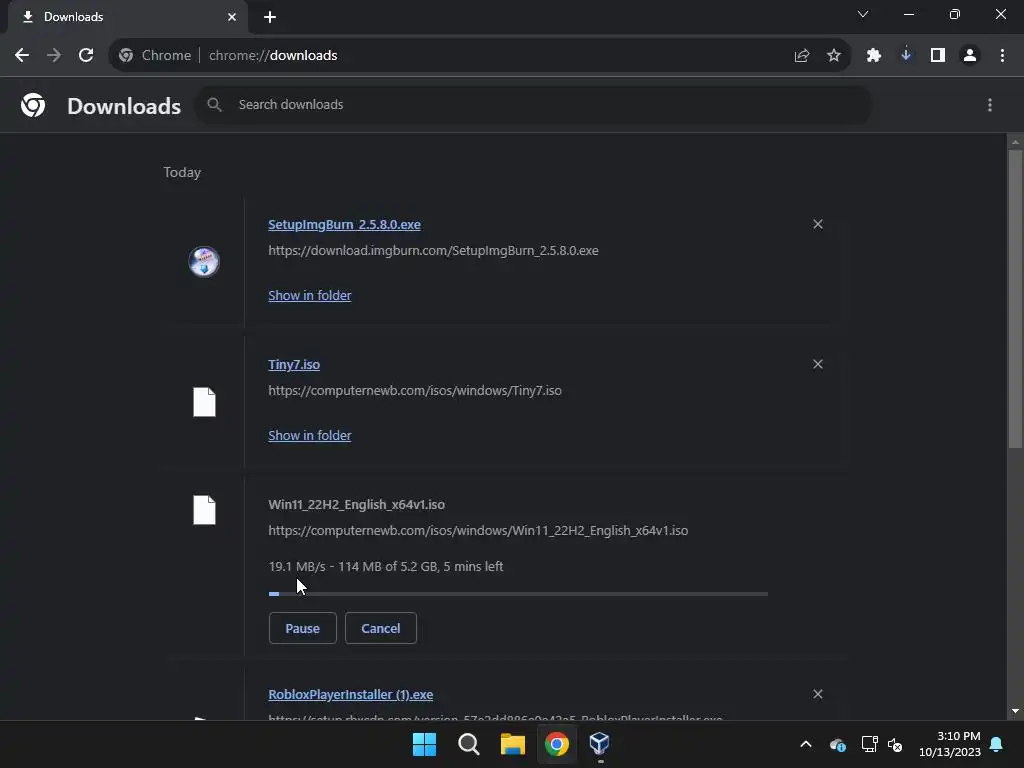Click the Chrome logo beside Downloads heading
Viewport: 1024px width, 768px height.
click(33, 105)
